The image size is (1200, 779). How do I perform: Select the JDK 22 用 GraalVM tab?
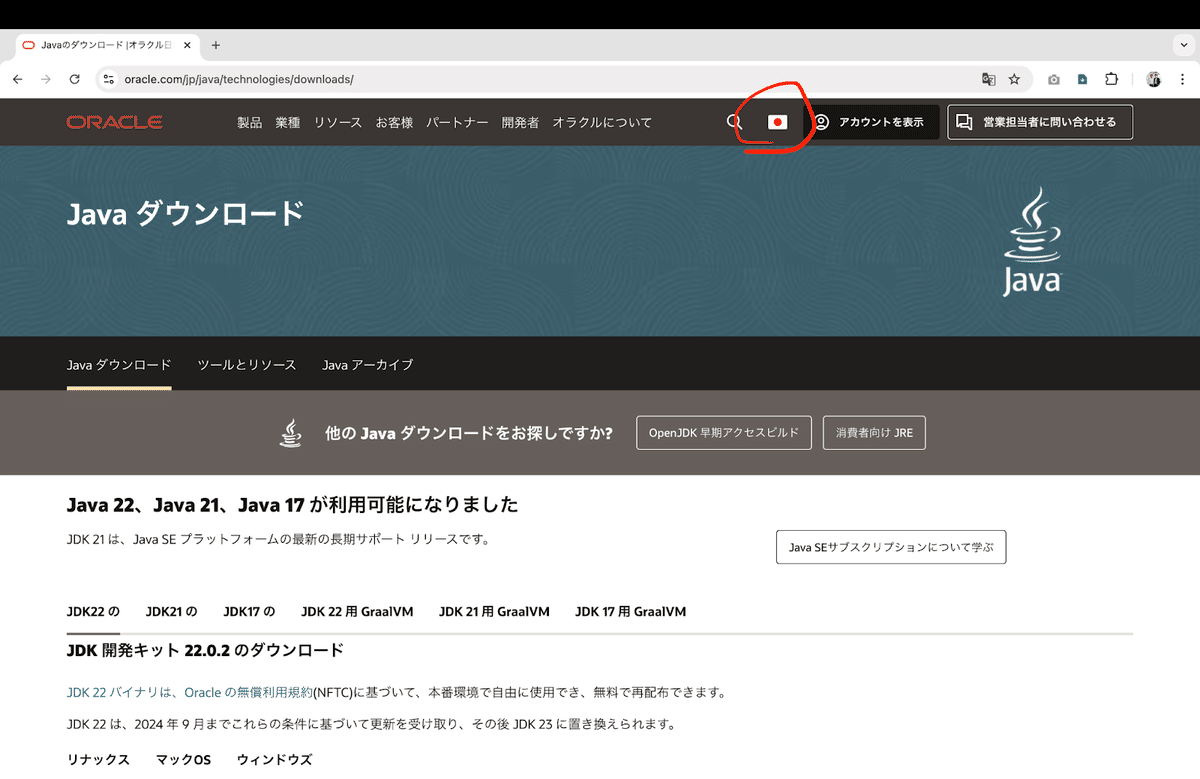357,611
